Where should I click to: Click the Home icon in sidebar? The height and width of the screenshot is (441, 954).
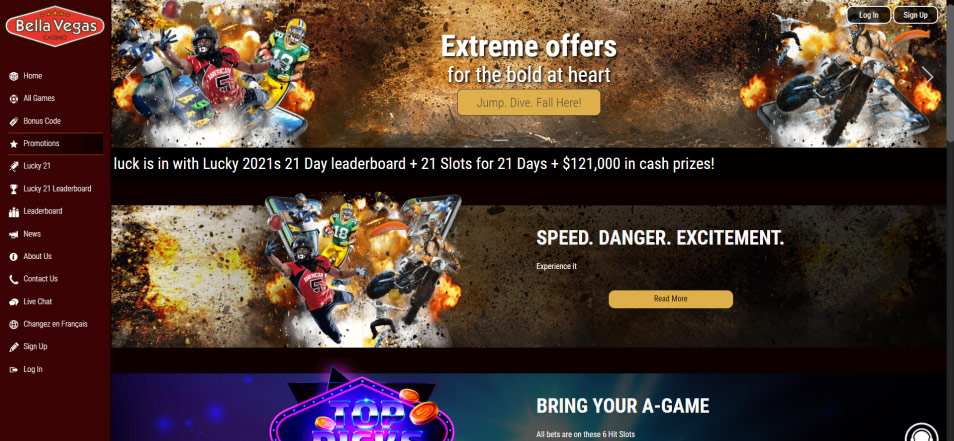[x=13, y=76]
